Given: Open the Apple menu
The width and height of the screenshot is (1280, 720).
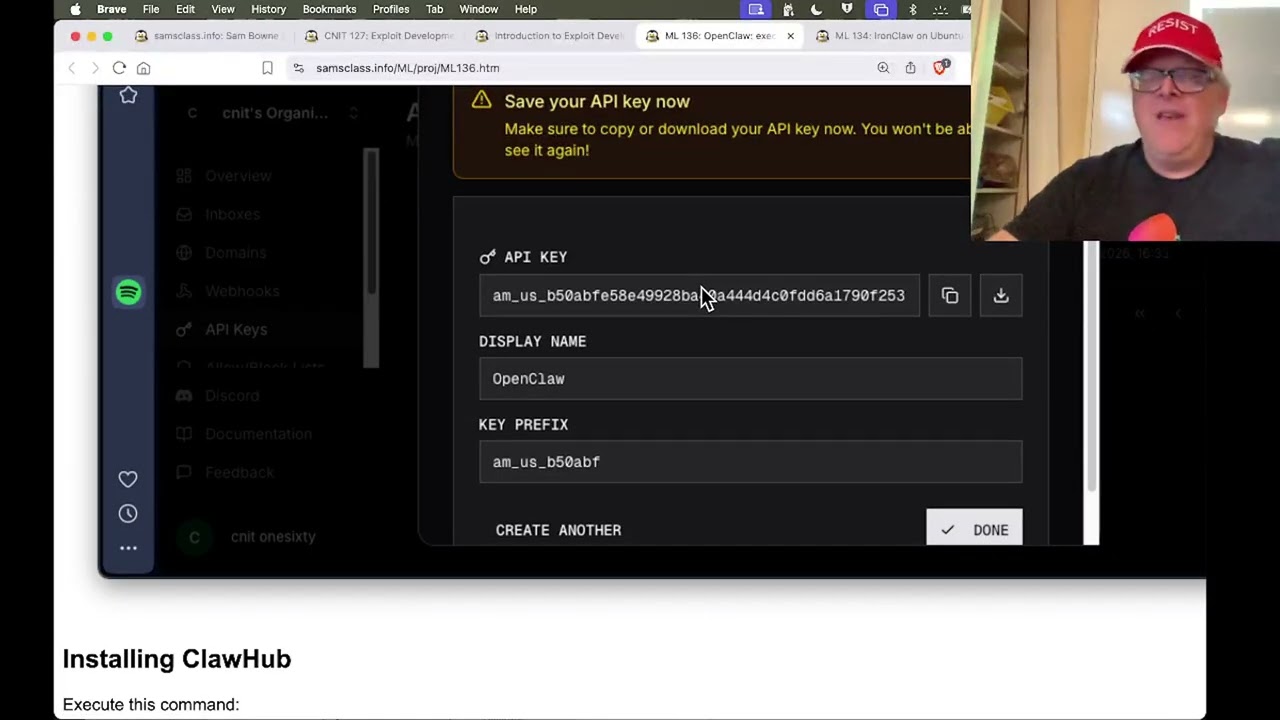Looking at the screenshot, I should 75,9.
